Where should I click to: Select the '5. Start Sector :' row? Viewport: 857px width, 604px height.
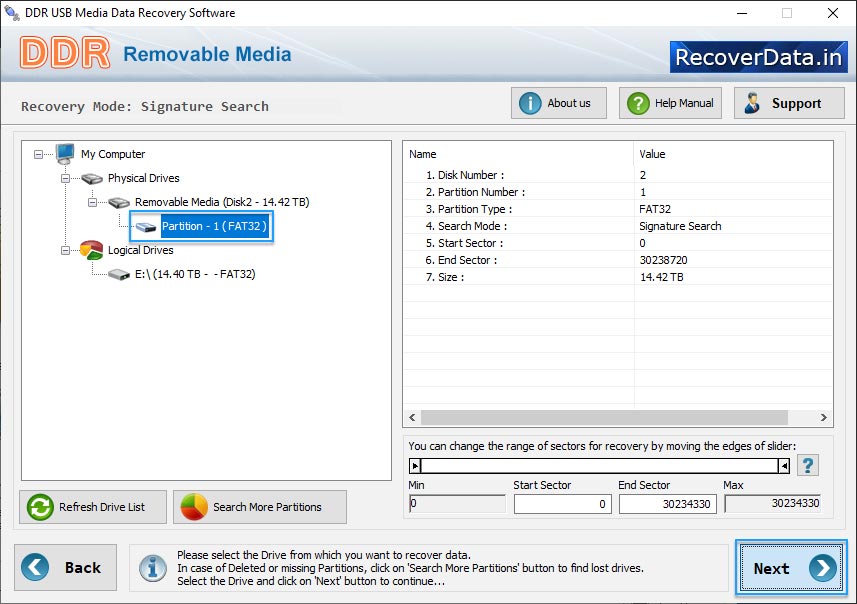coord(618,243)
